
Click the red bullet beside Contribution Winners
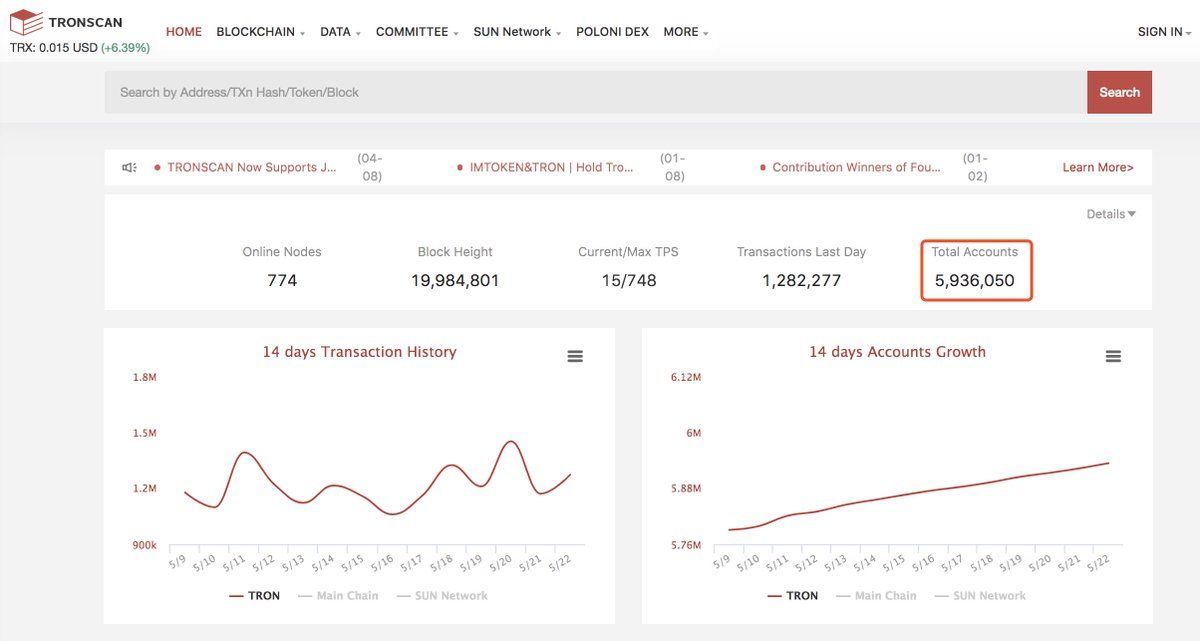coord(764,167)
